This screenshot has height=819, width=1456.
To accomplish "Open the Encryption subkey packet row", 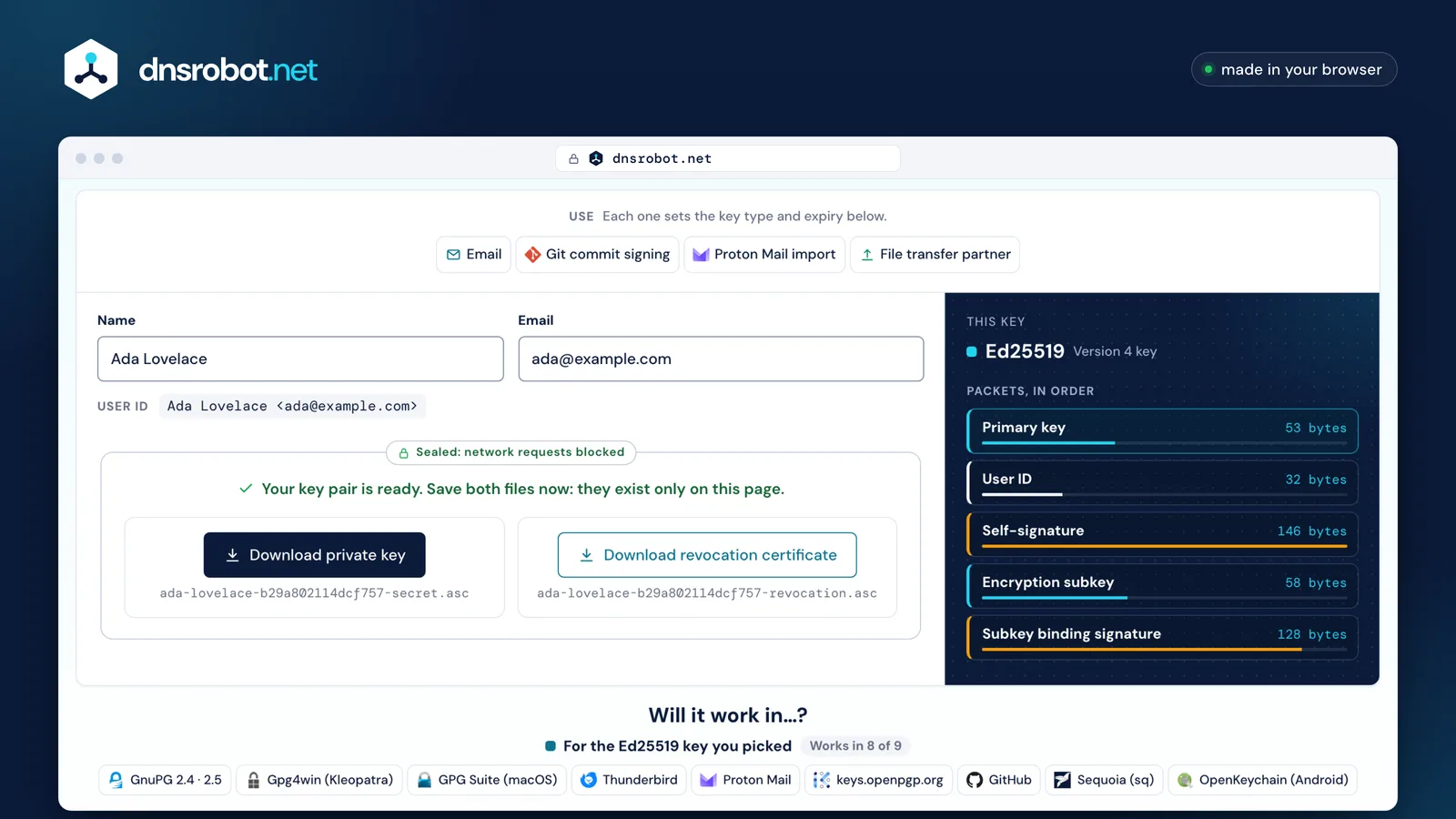I will click(x=1162, y=586).
